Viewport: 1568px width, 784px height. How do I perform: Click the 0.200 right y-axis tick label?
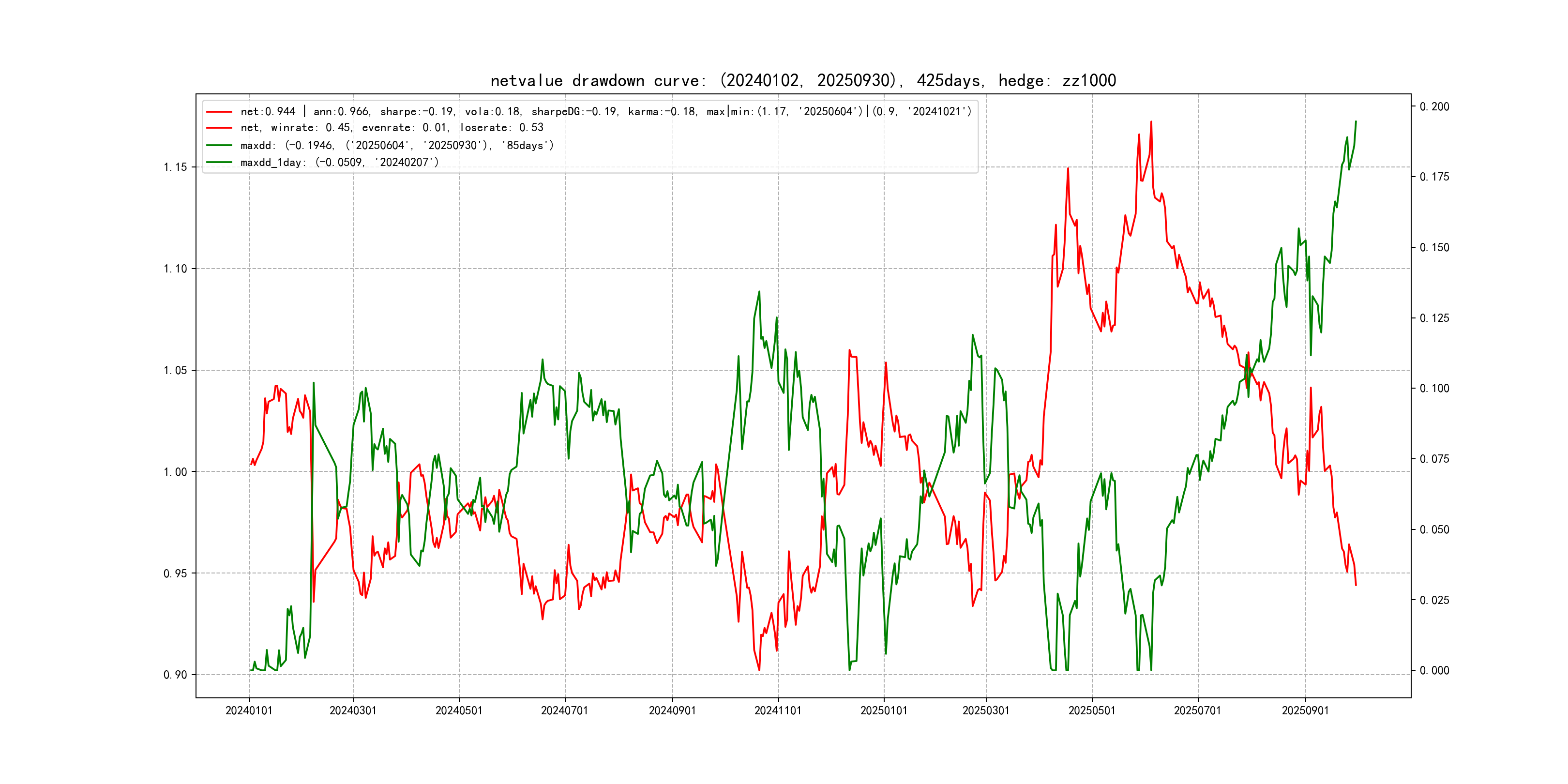coord(1434,106)
